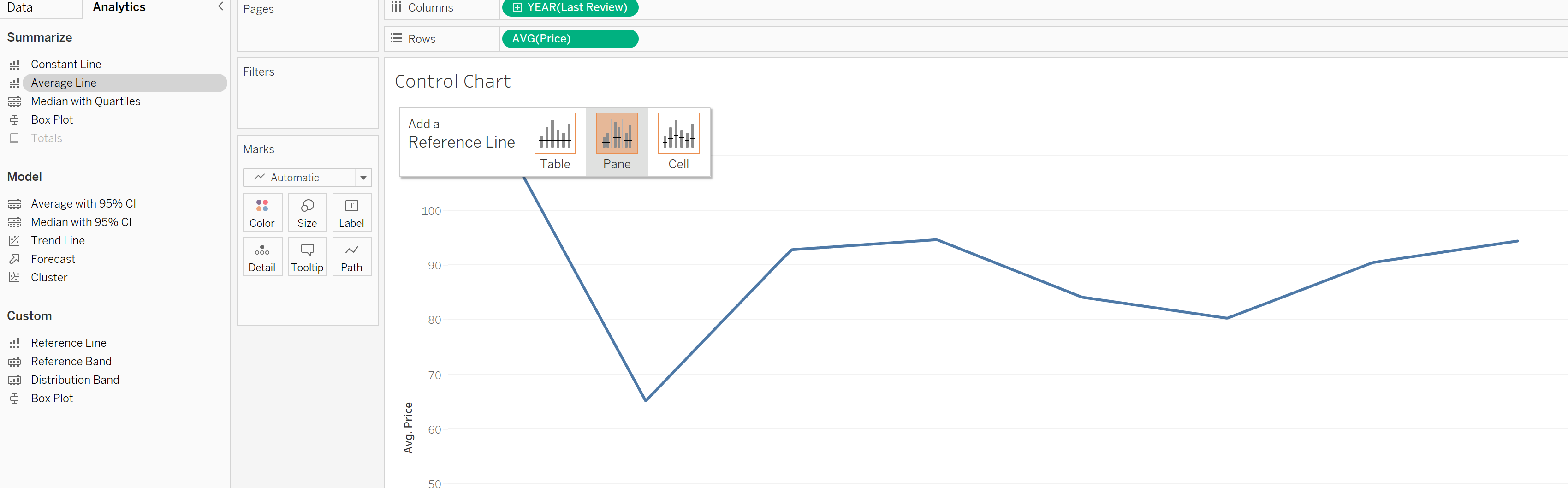Open the Path marks card
This screenshot has width=1568, height=488.
tap(352, 257)
